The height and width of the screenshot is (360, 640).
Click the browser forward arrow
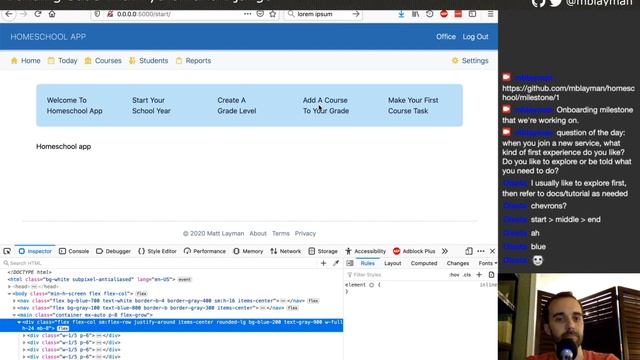coord(23,14)
